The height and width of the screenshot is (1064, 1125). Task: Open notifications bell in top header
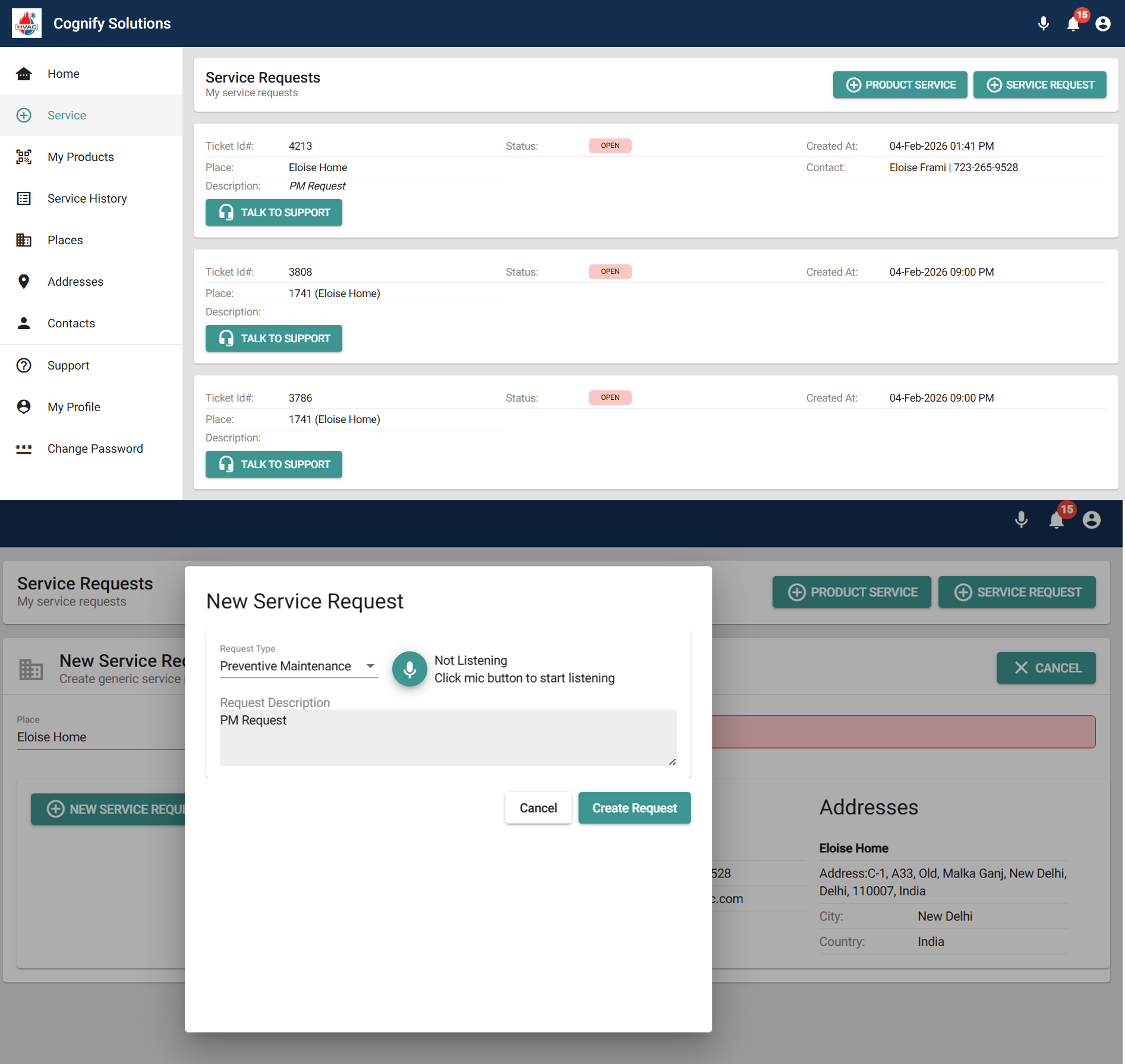coord(1073,24)
